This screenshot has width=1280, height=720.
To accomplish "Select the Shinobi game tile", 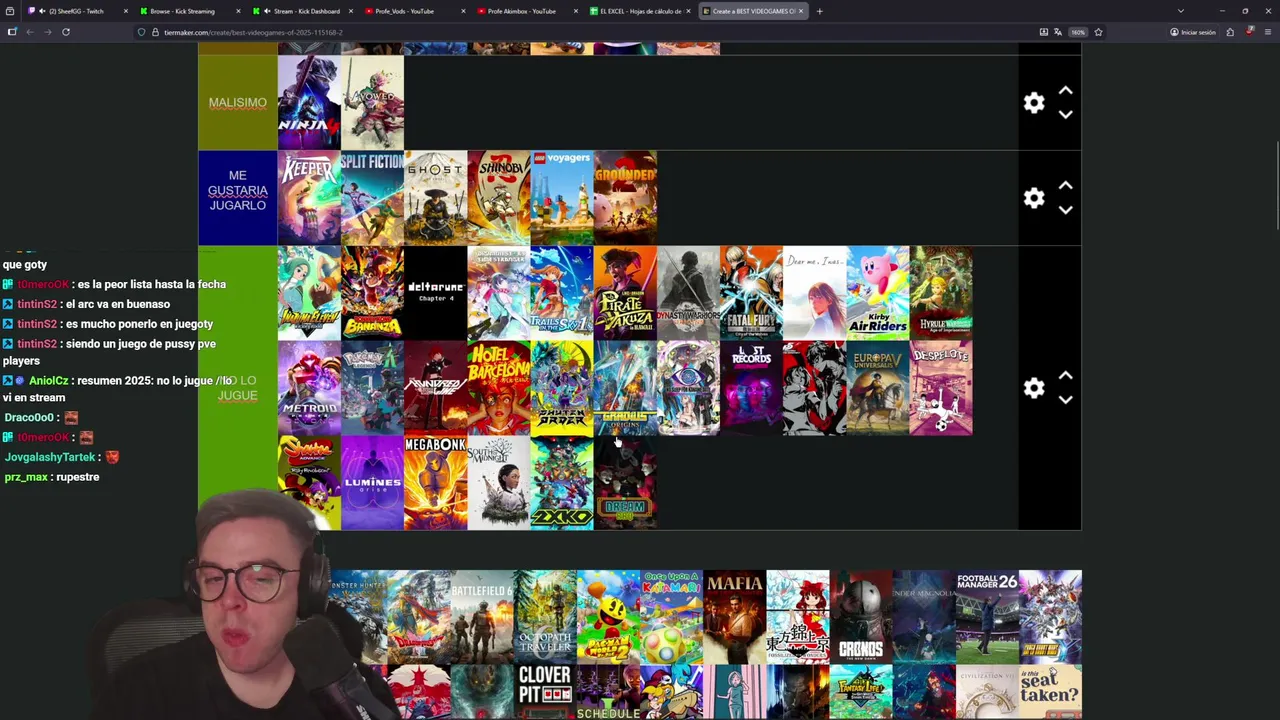I will [x=498, y=198].
